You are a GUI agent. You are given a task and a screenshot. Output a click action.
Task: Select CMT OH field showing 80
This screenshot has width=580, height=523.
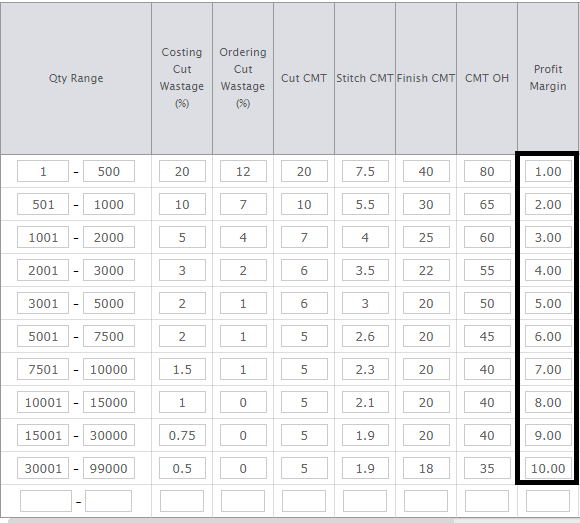(x=488, y=171)
